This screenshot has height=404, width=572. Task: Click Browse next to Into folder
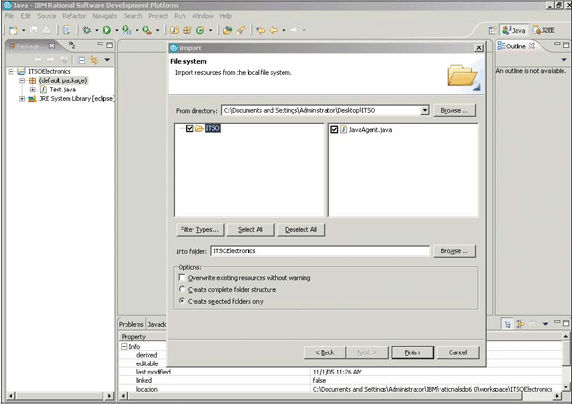click(x=454, y=251)
